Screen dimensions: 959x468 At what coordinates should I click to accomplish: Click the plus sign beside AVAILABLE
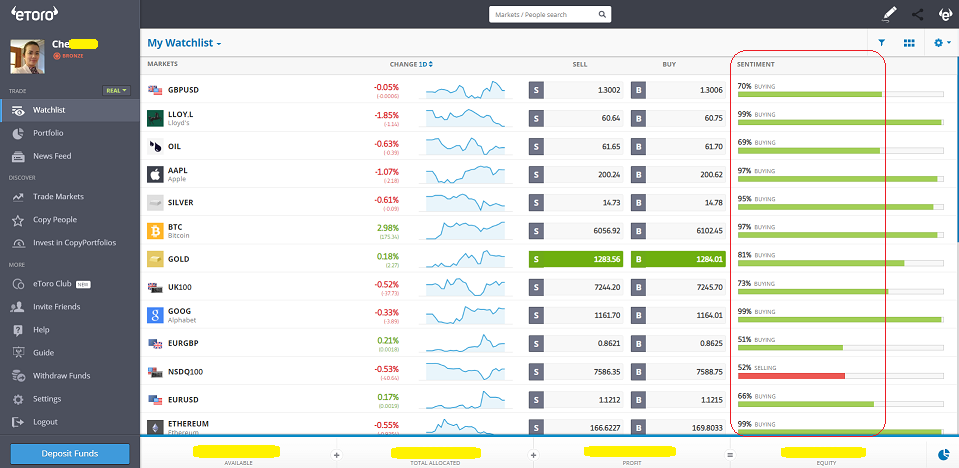pyautogui.click(x=336, y=455)
